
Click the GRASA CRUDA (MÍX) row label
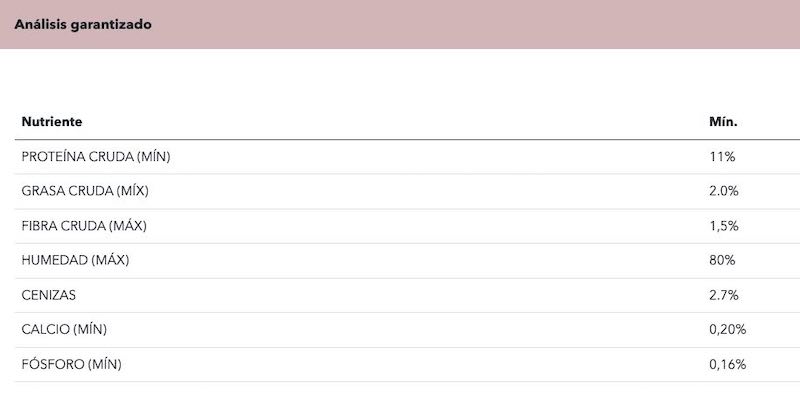(x=85, y=191)
